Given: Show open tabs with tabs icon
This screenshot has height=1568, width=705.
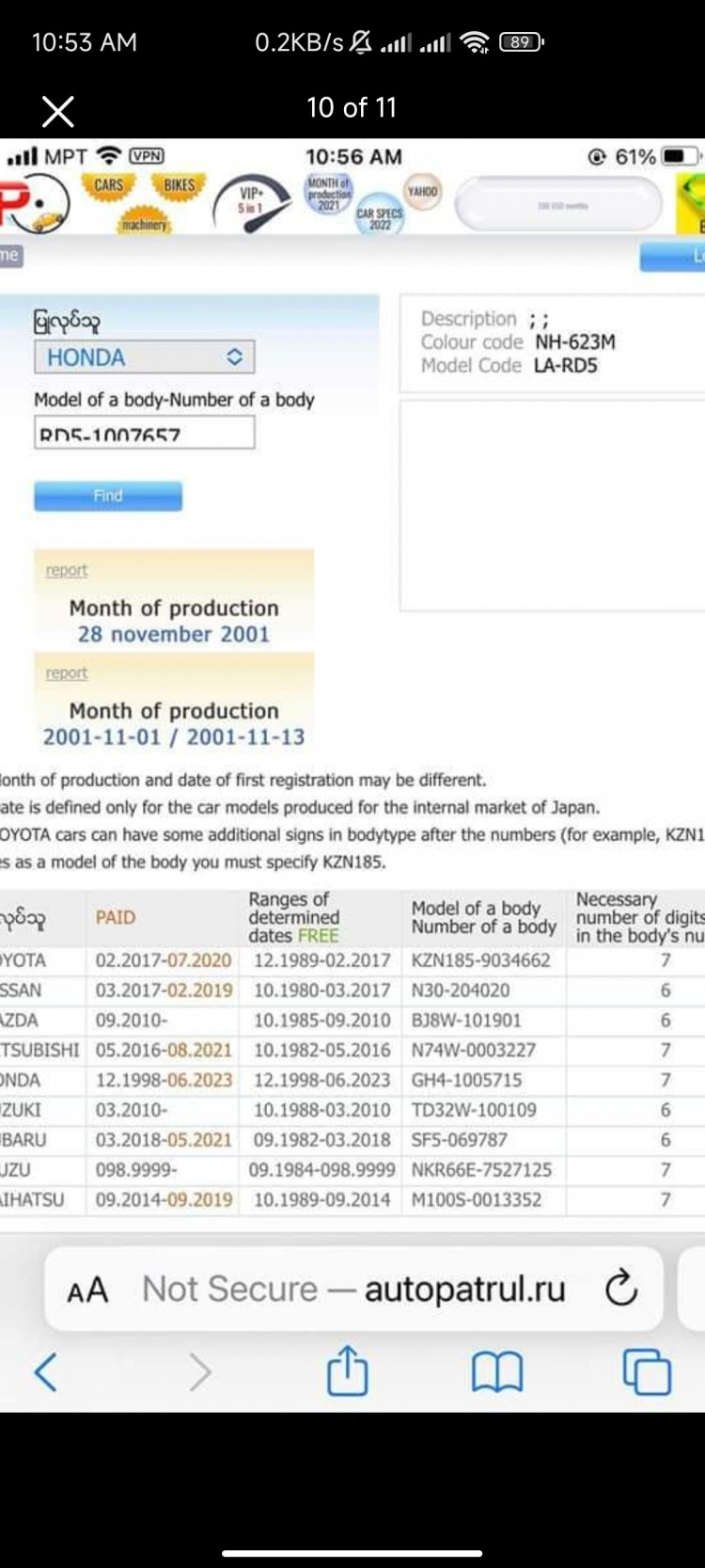Looking at the screenshot, I should (x=647, y=1371).
